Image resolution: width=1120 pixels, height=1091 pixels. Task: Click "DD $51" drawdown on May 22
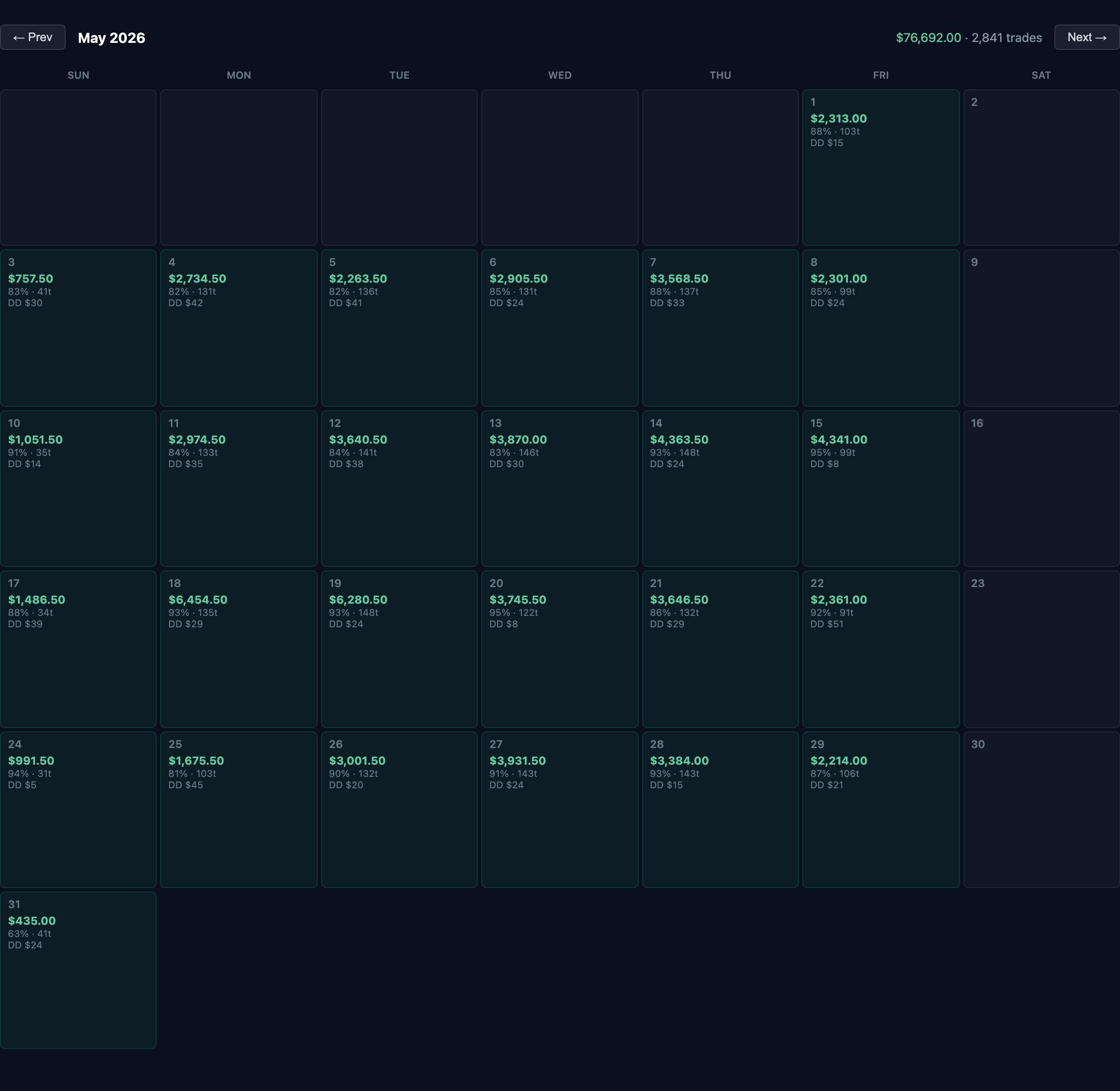(826, 624)
